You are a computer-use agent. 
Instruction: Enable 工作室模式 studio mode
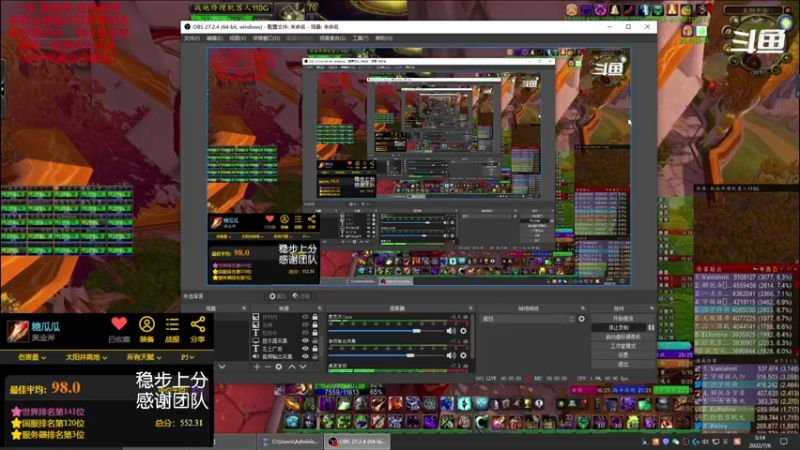(x=623, y=346)
